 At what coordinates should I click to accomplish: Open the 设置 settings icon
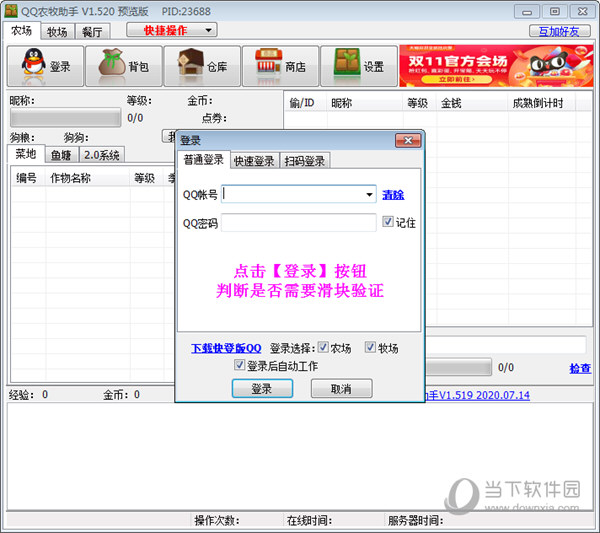(358, 67)
